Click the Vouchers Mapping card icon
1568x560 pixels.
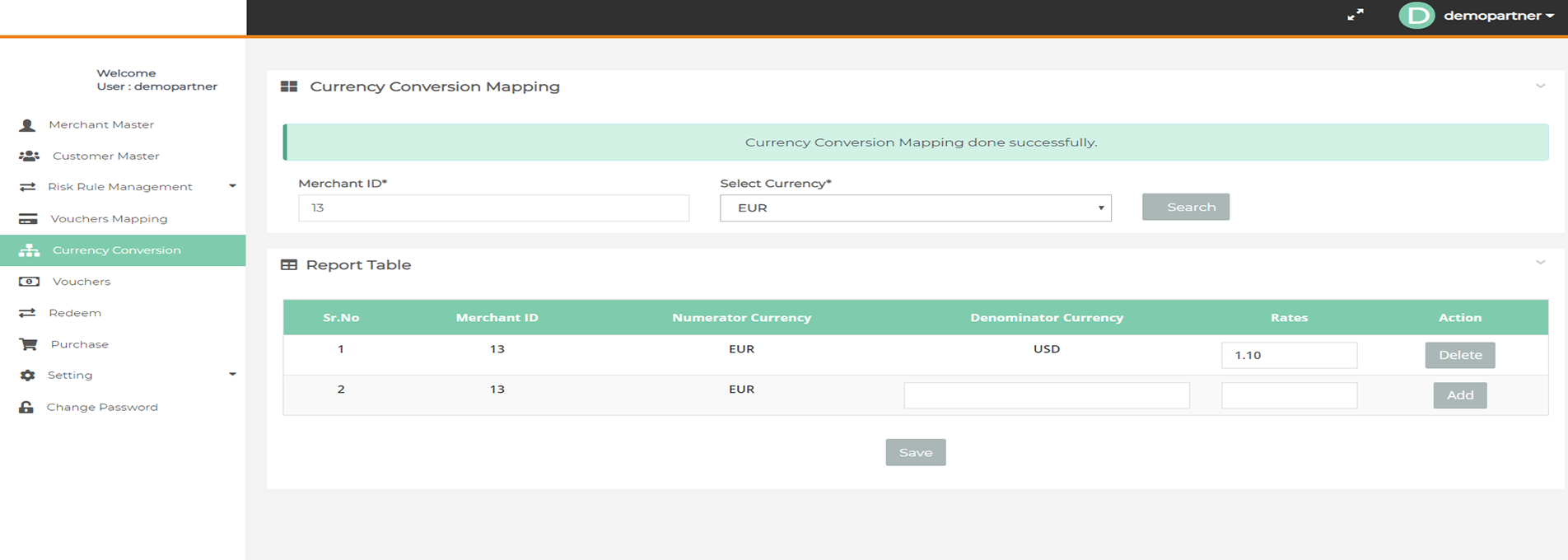pyautogui.click(x=28, y=219)
